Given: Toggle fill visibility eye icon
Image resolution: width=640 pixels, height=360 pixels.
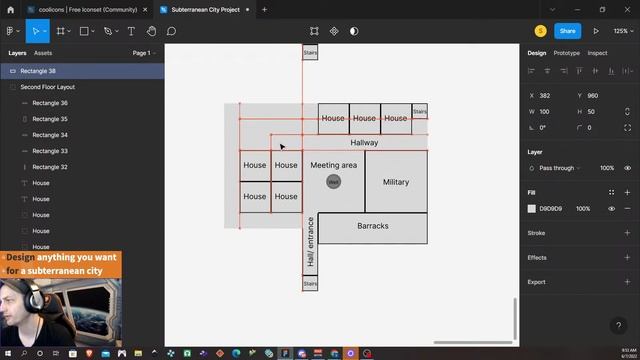Looking at the screenshot, I should pos(611,209).
